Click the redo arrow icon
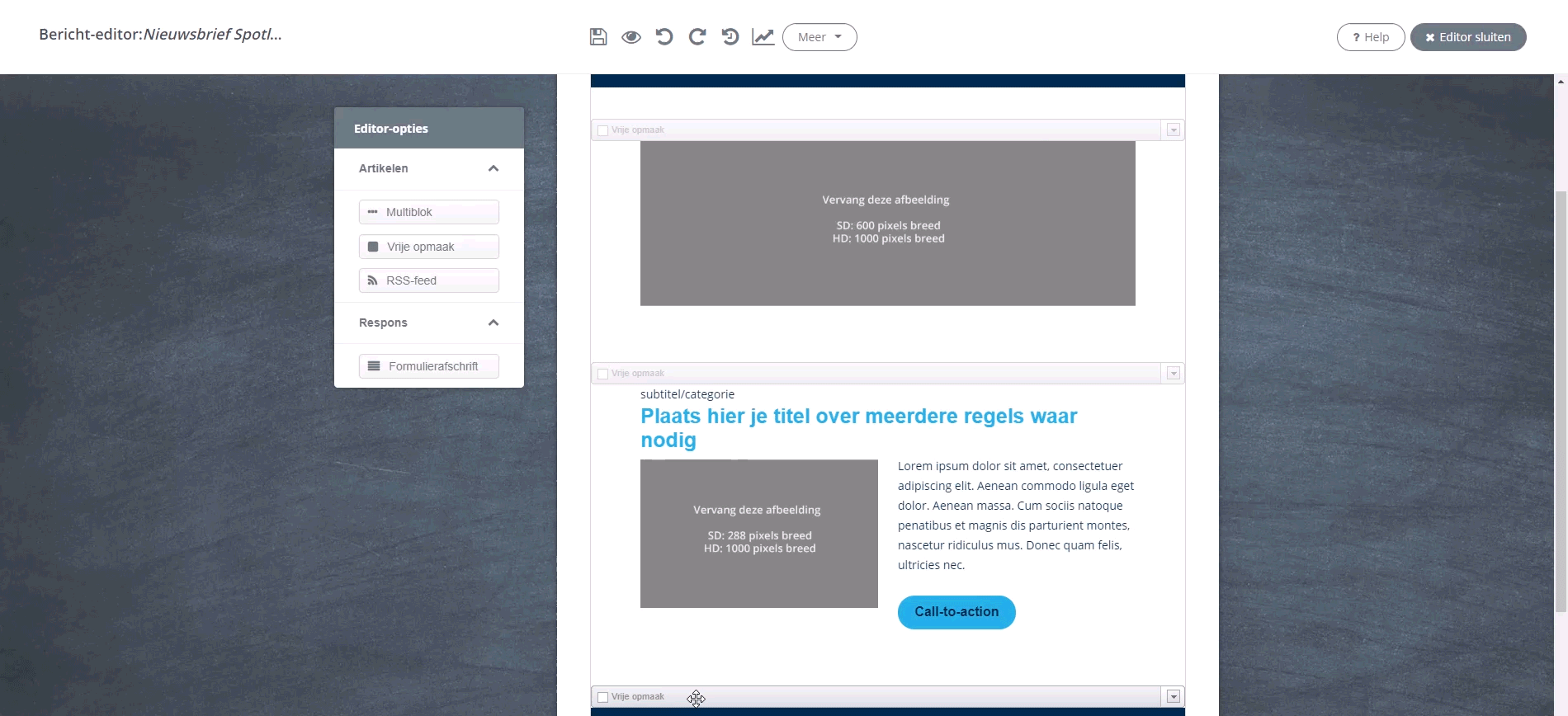1568x716 pixels. 697,37
